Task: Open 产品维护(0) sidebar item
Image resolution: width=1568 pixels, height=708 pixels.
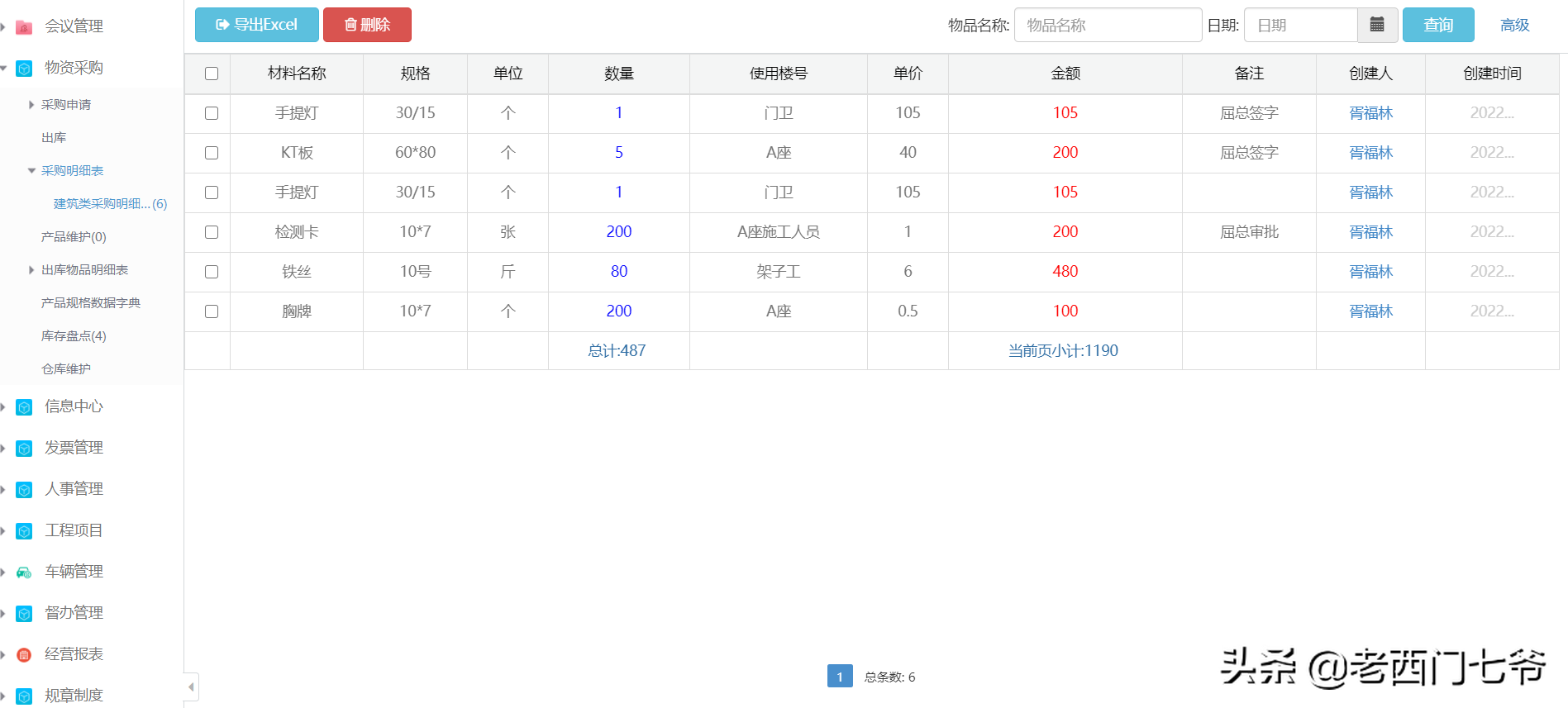Action: [x=74, y=237]
